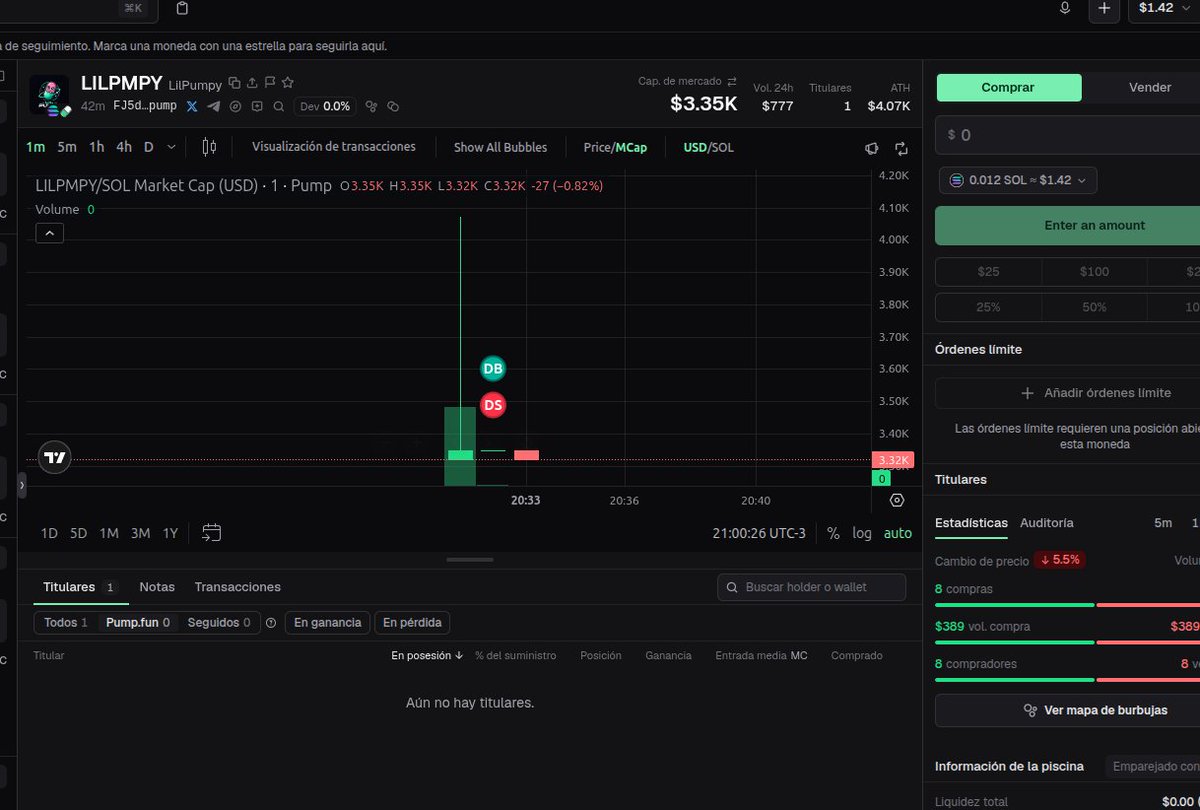
Task: Toggle USD/SOL currency
Action: coord(708,147)
